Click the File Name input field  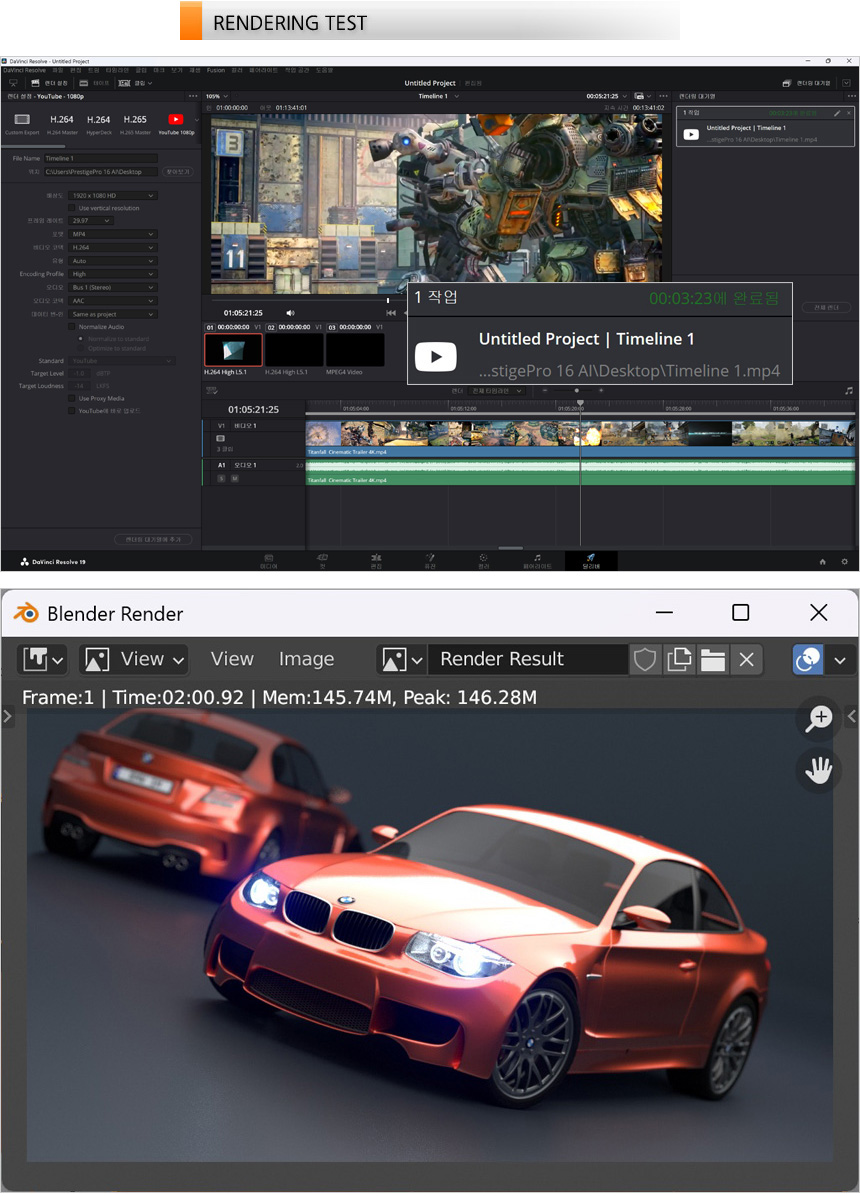(x=100, y=158)
